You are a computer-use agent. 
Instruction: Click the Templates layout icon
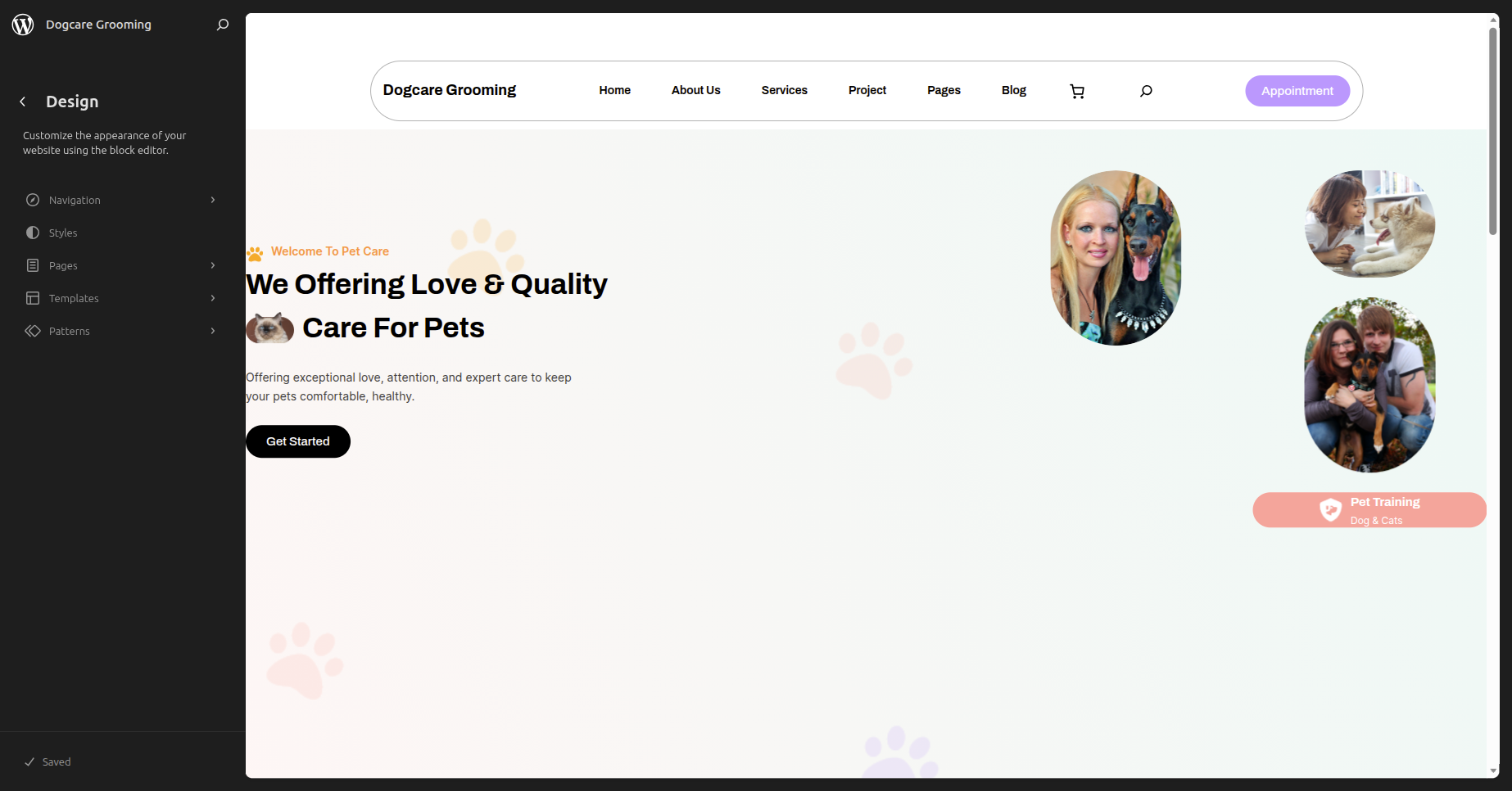(x=33, y=298)
